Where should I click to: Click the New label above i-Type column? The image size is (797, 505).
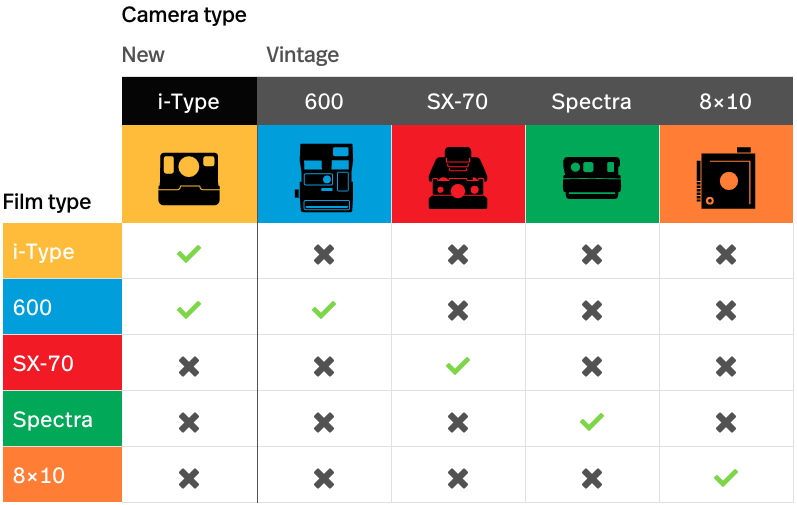click(x=143, y=55)
